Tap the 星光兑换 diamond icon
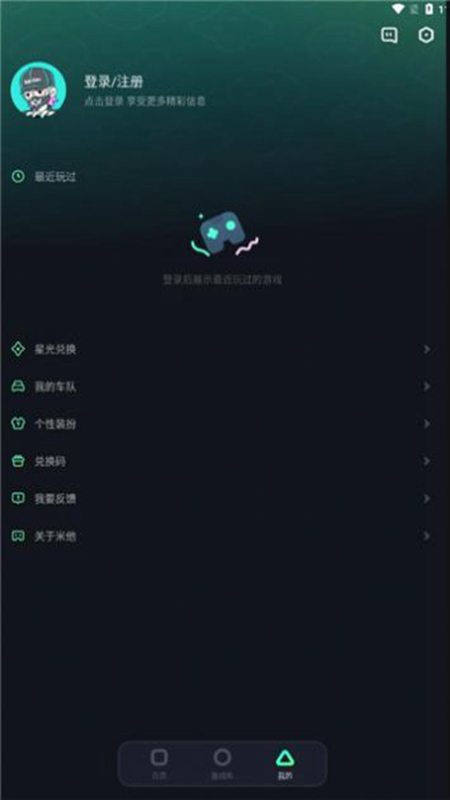This screenshot has height=800, width=450. [x=18, y=349]
